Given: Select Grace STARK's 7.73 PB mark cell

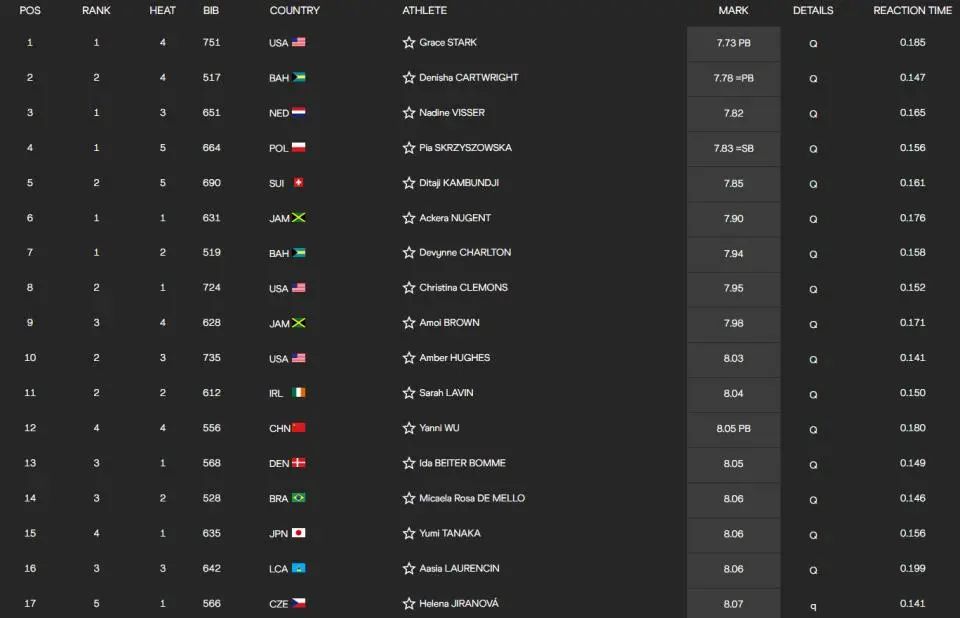Looking at the screenshot, I should click(733, 43).
